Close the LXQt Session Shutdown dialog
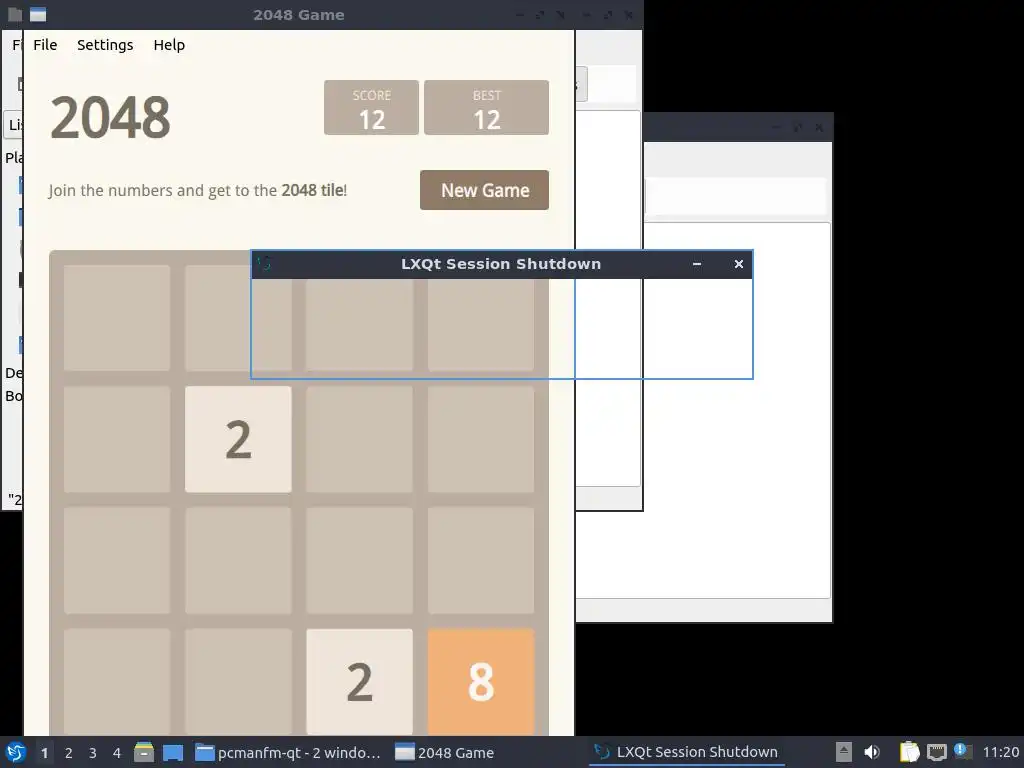 pyautogui.click(x=739, y=264)
